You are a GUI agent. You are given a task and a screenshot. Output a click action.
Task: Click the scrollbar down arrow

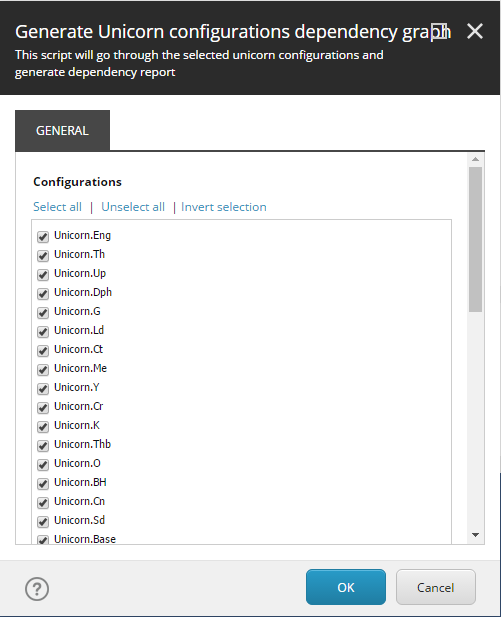pos(475,535)
